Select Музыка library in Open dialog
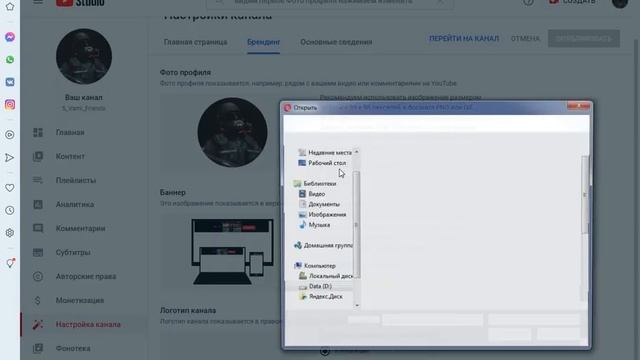640x360 pixels. click(314, 225)
